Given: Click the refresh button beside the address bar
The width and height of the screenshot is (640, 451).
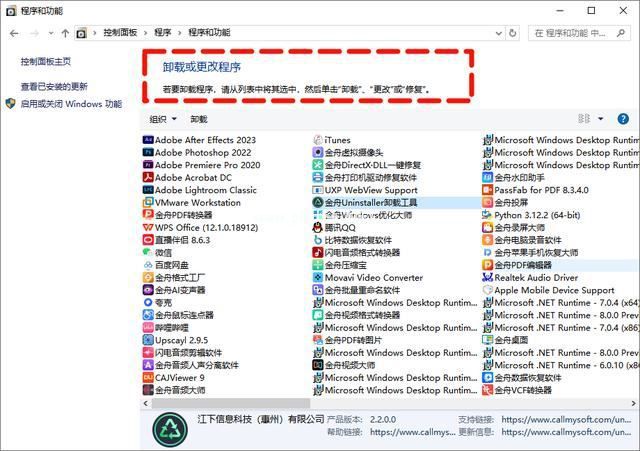Looking at the screenshot, I should click(513, 33).
